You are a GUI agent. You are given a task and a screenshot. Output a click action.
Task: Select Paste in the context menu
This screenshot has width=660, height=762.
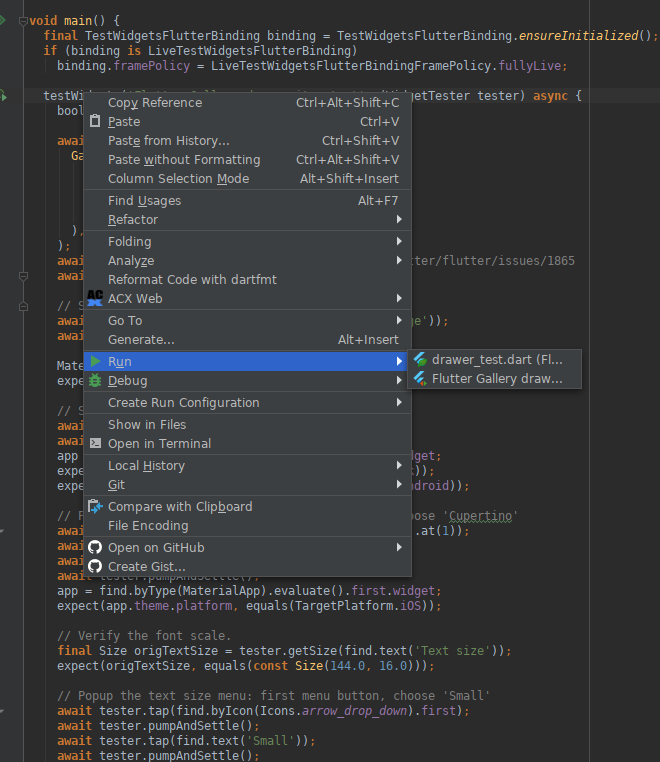point(247,121)
